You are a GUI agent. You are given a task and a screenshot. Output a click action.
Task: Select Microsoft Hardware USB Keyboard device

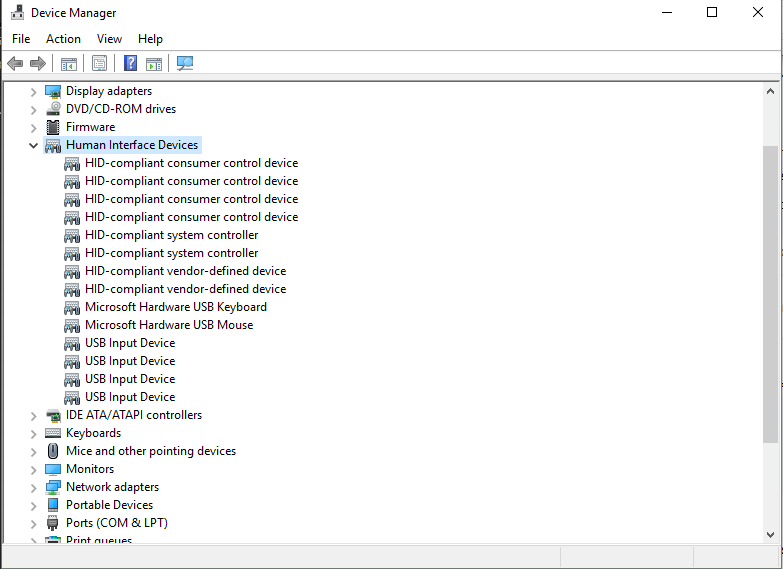(x=175, y=307)
